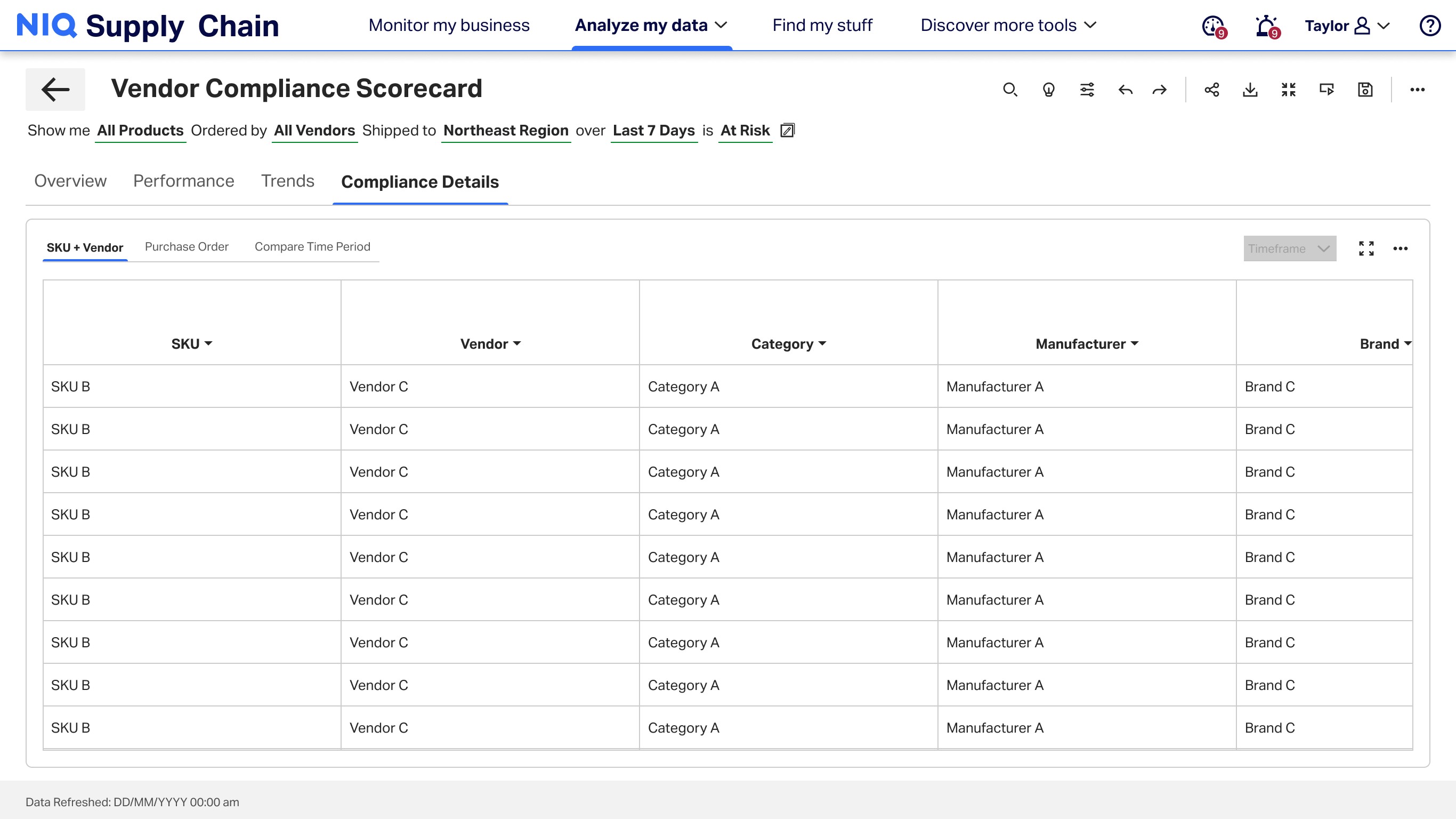Switch to the Performance tab
Image resolution: width=1456 pixels, height=819 pixels.
[x=183, y=181]
